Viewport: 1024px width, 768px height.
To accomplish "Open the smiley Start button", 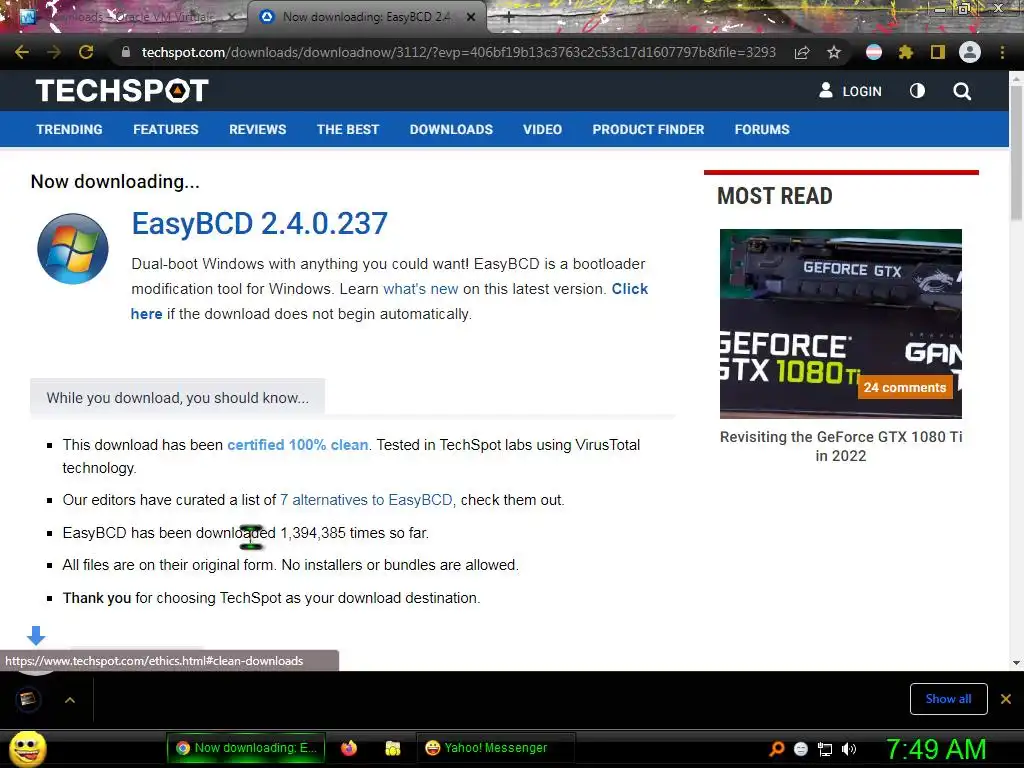I will click(27, 748).
